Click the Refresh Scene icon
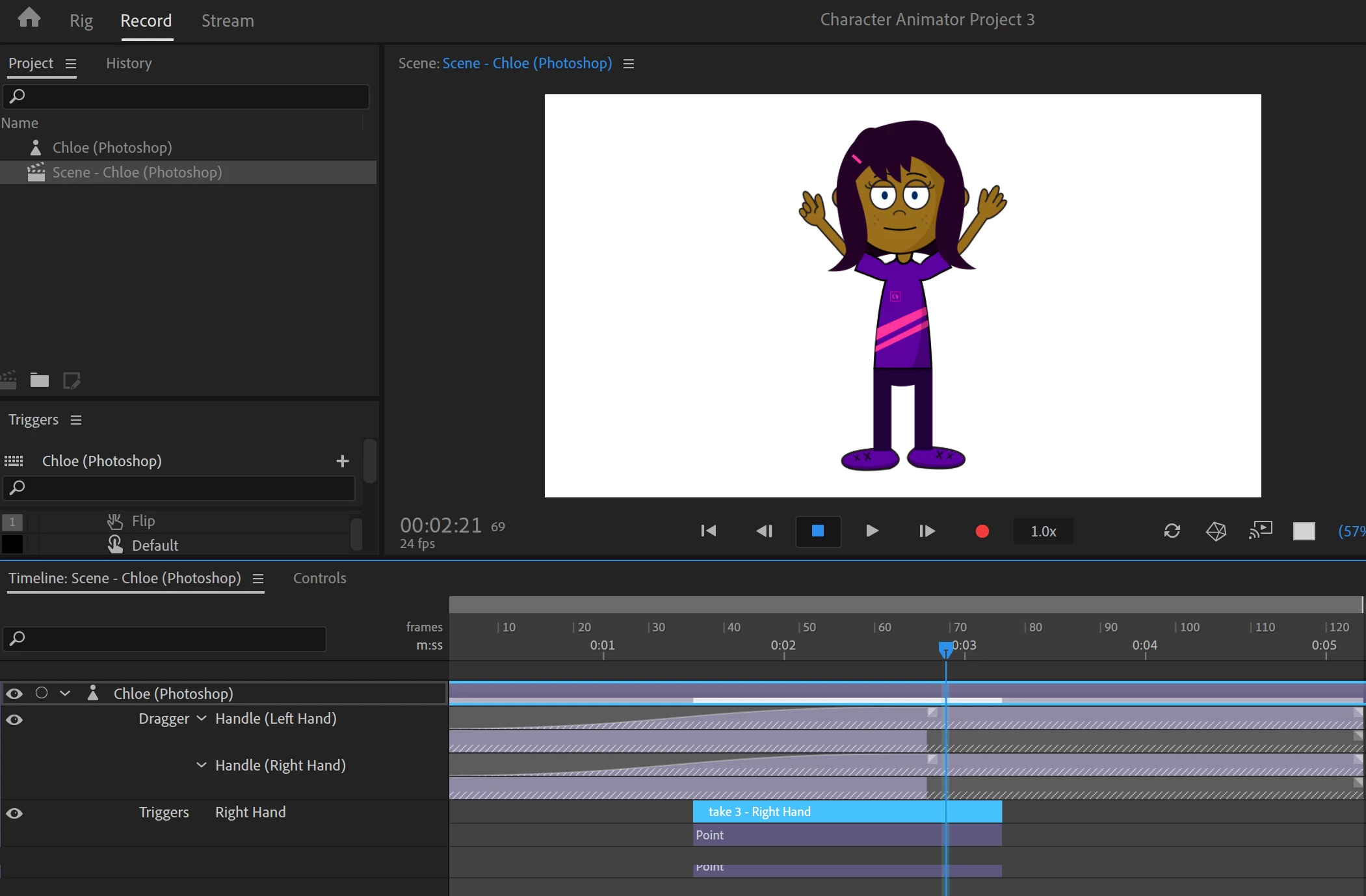 click(1172, 531)
